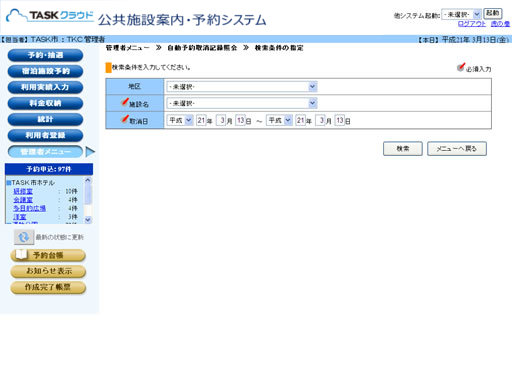The height and width of the screenshot is (384, 512).
Task: Open the 予約台帳 button
Action: [48, 255]
